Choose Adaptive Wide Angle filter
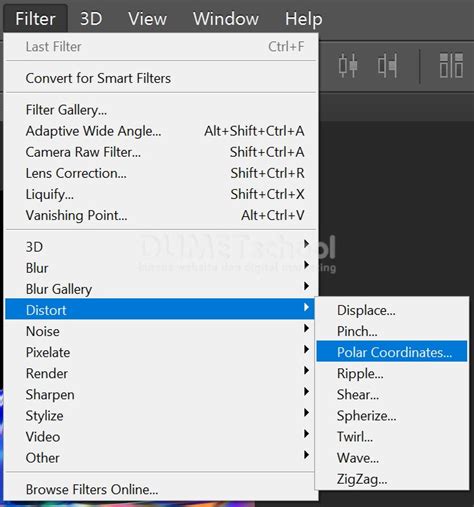 [160, 131]
